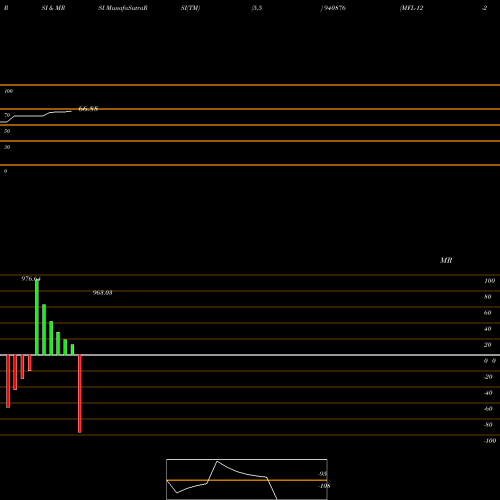Click the 'SI MunafaSutraR' header text

coord(123,8)
